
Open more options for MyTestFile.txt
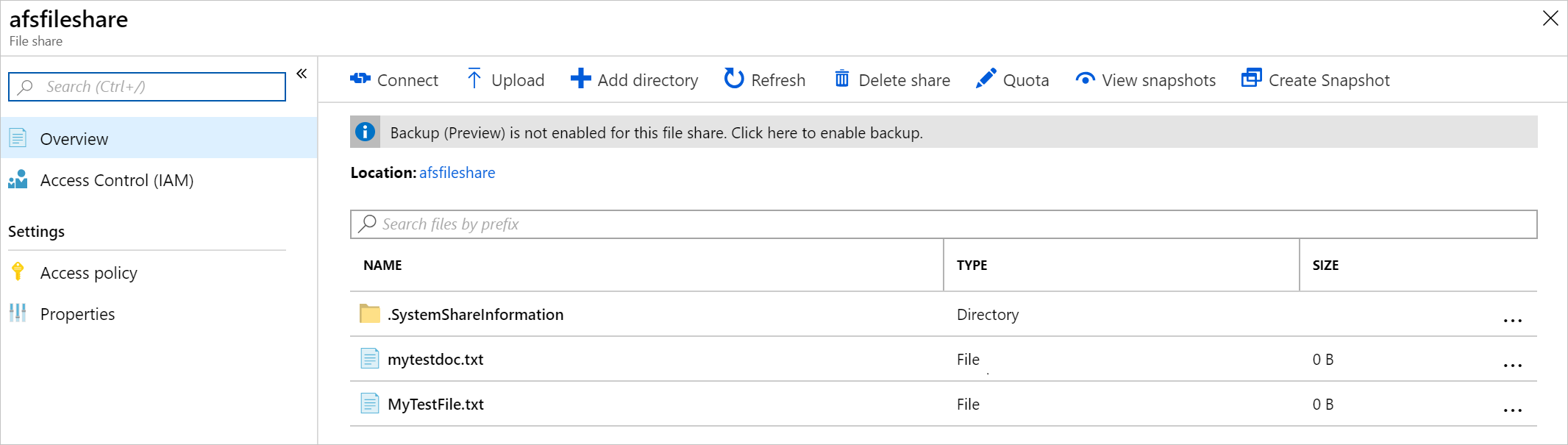(x=1512, y=410)
